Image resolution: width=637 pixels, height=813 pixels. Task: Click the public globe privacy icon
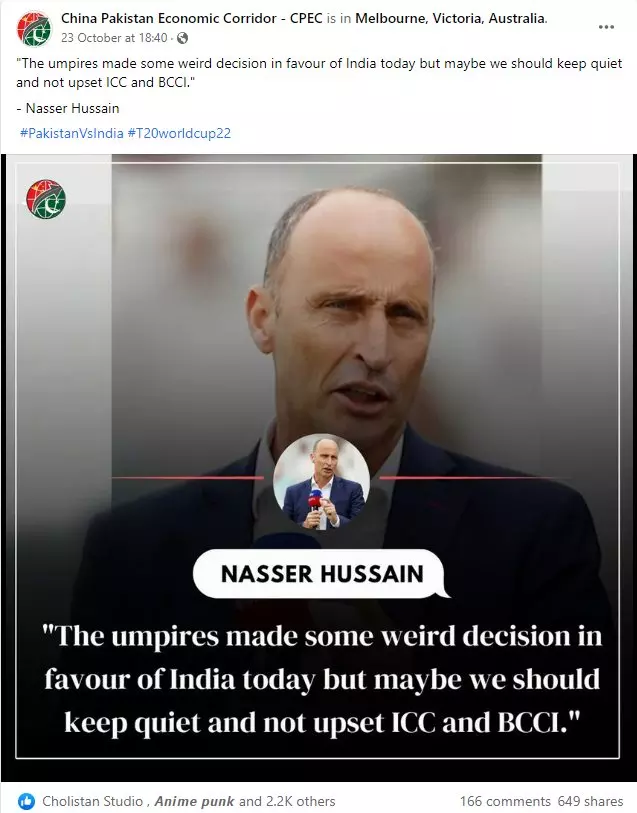pos(182,38)
